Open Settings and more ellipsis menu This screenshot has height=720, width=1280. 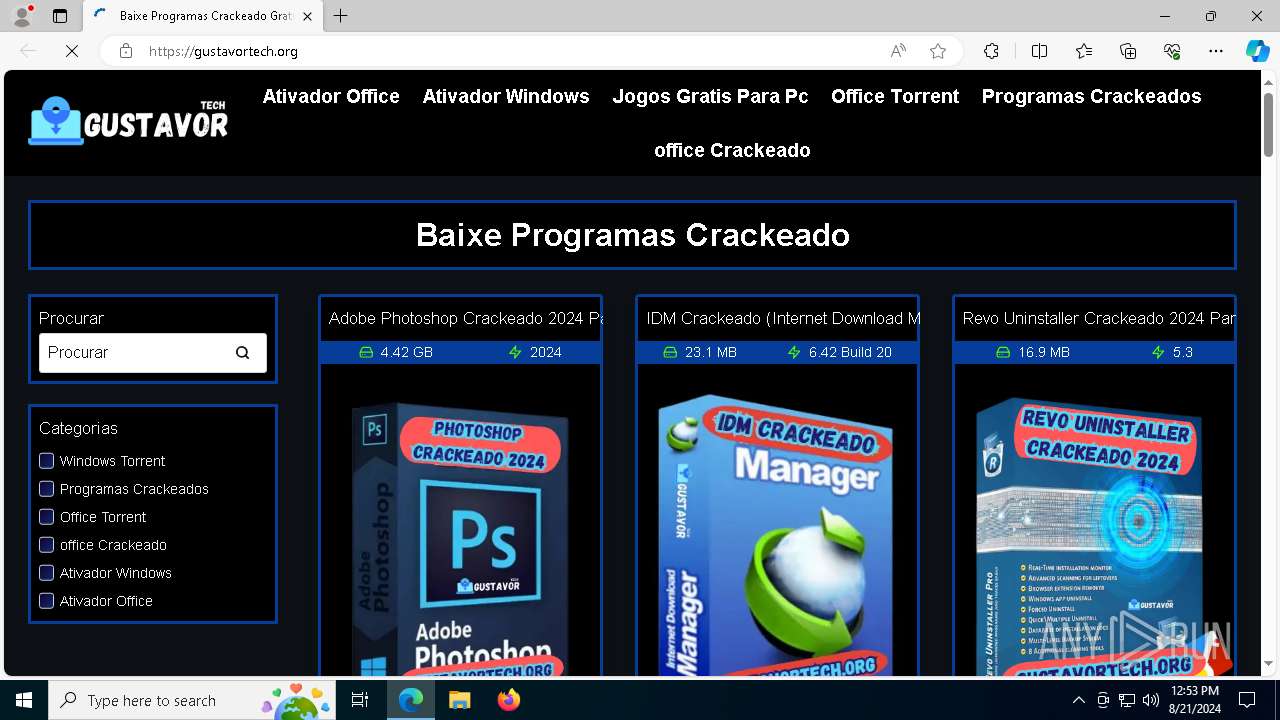(1216, 51)
